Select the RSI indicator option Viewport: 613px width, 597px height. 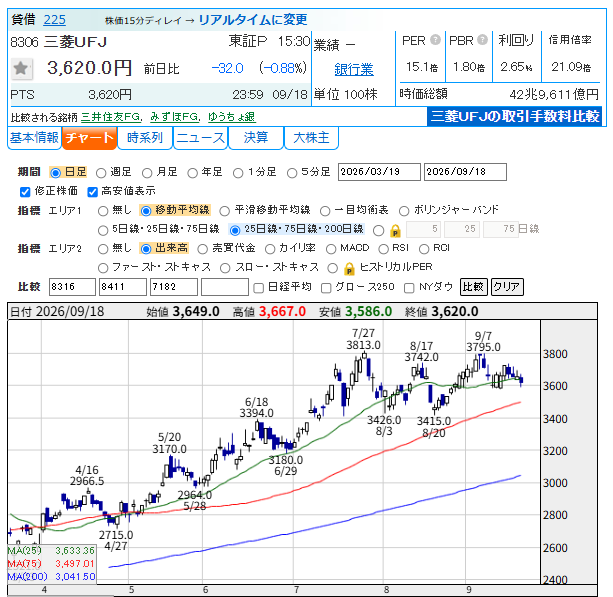384,249
